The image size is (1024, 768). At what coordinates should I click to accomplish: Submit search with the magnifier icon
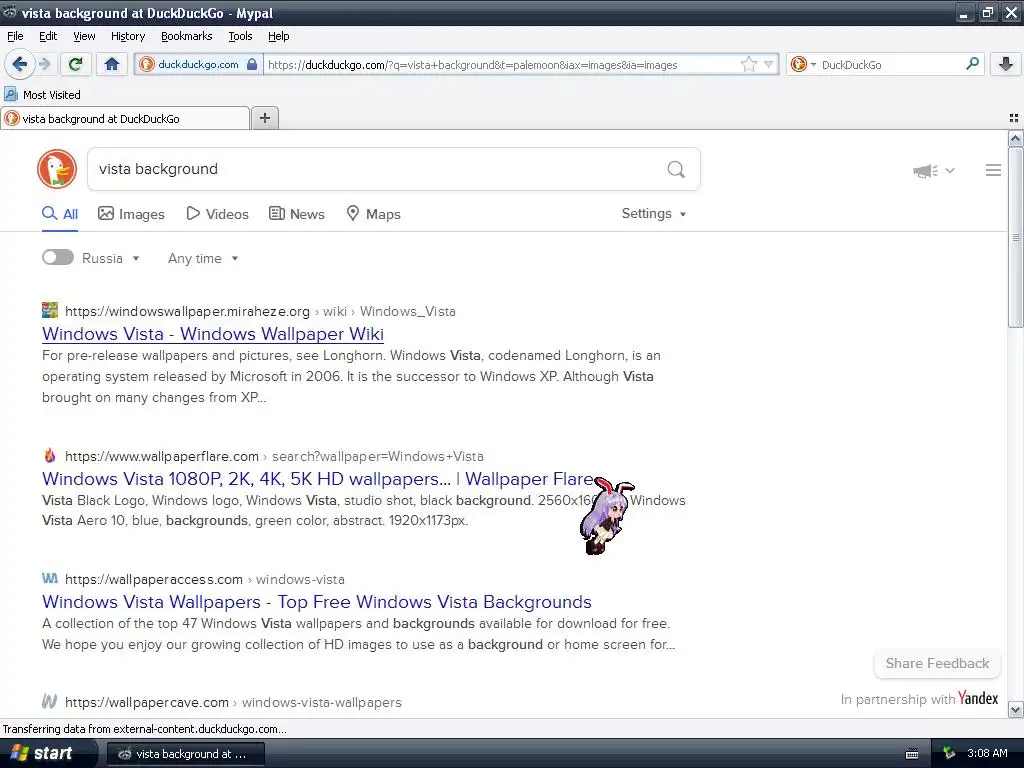pyautogui.click(x=676, y=170)
